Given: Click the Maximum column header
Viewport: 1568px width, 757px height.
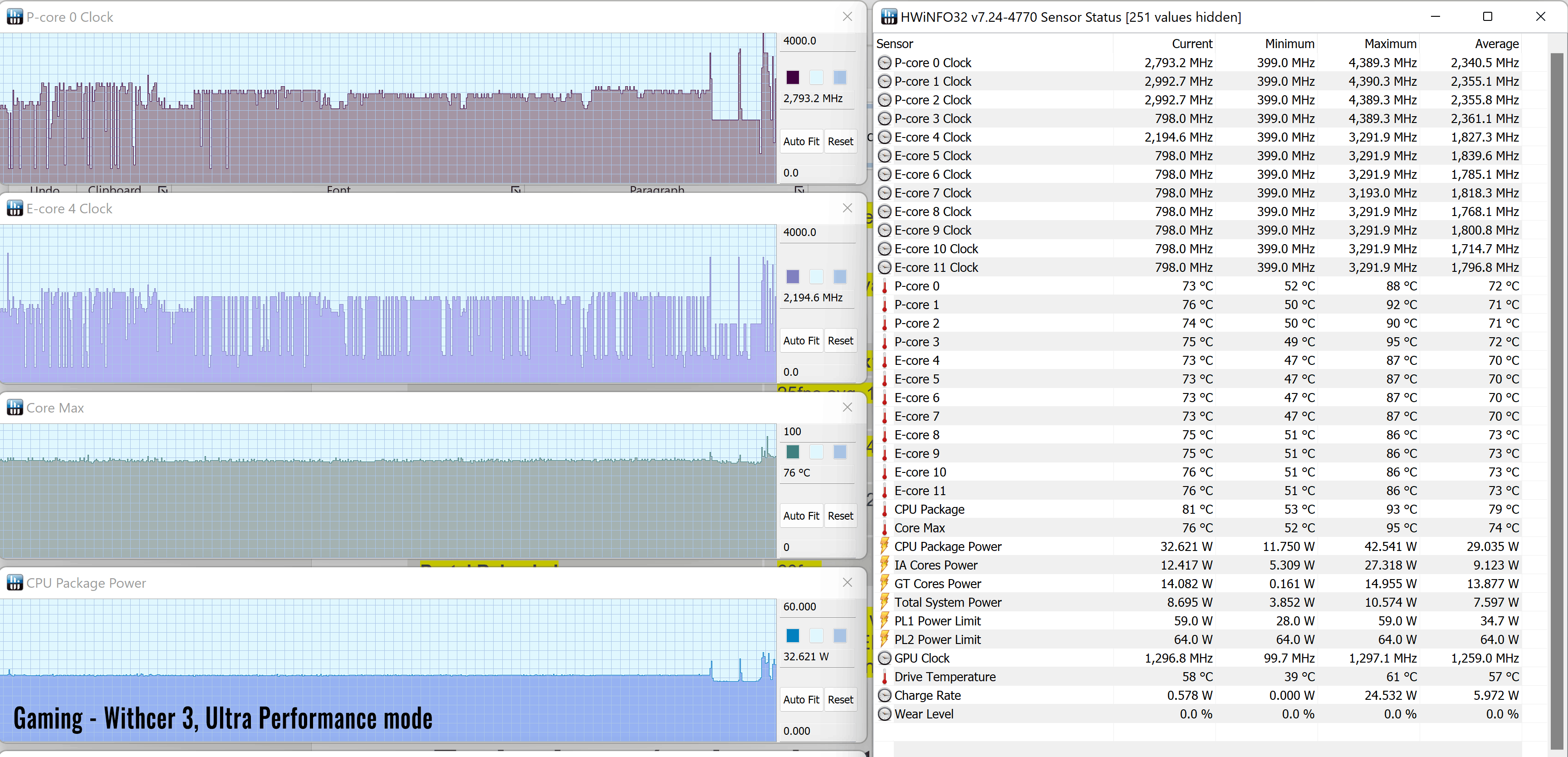Looking at the screenshot, I should 1390,44.
